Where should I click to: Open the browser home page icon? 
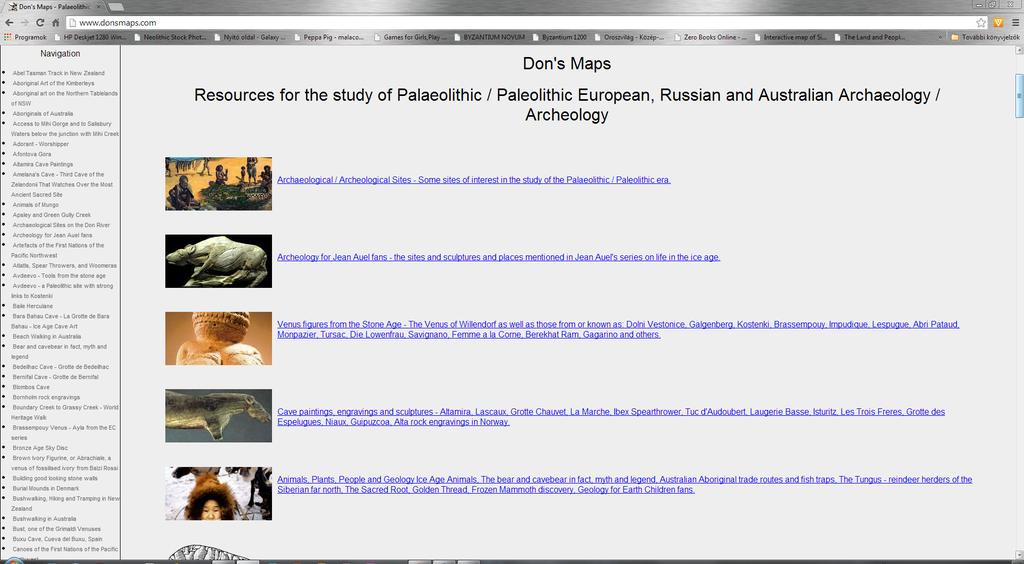pyautogui.click(x=56, y=22)
